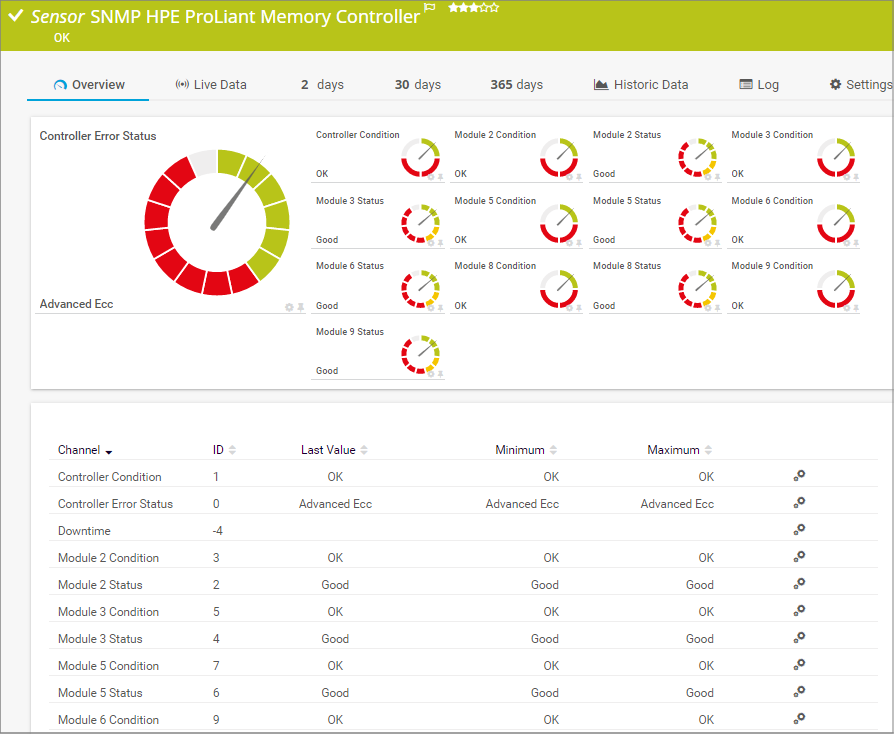Viewport: 894px width, 734px height.
Task: Open channel settings gear for Downtime row
Action: pos(799,531)
